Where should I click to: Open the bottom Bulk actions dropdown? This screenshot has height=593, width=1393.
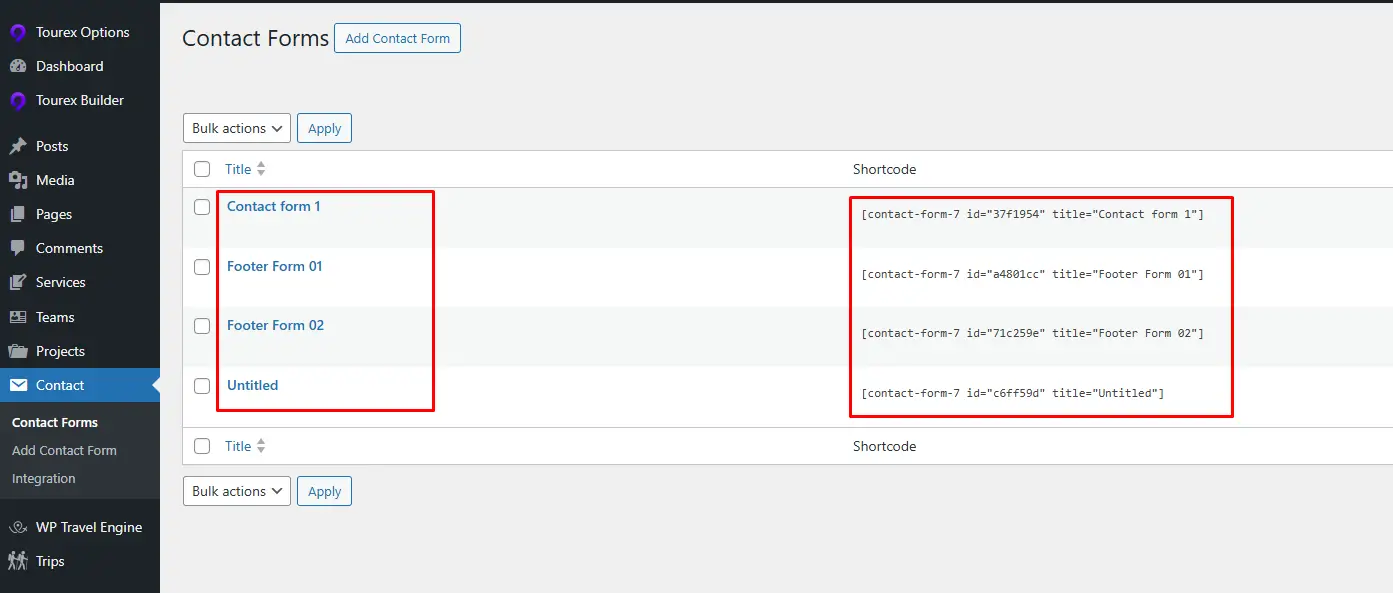(x=237, y=491)
